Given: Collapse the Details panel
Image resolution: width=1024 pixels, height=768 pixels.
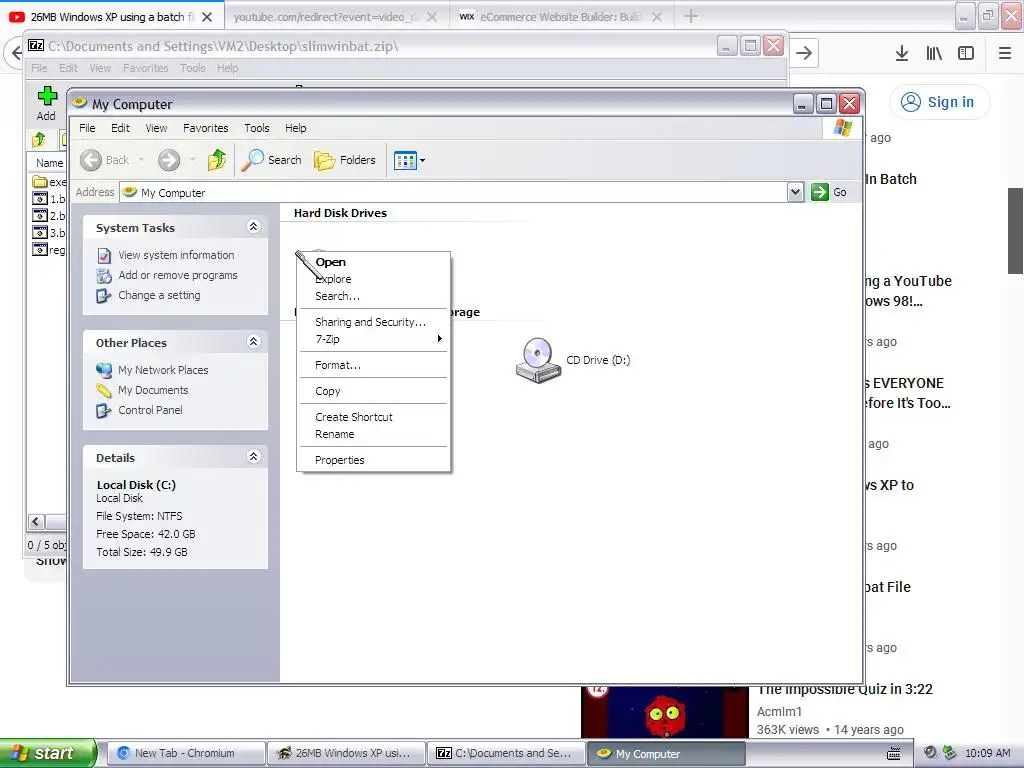Looking at the screenshot, I should 253,456.
